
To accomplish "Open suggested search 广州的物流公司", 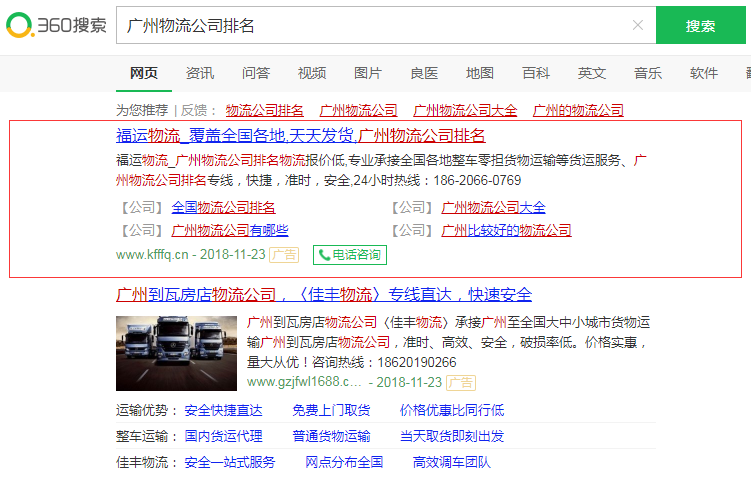I will pyautogui.click(x=579, y=111).
